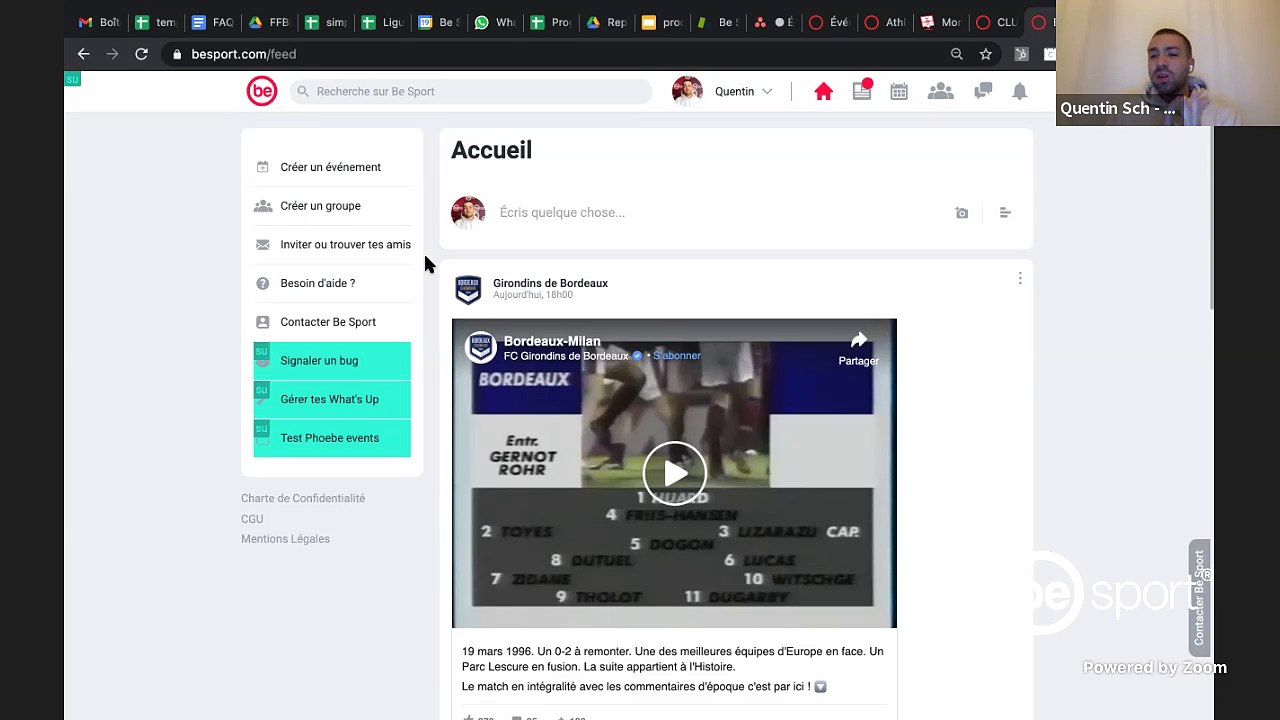The image size is (1280, 720).
Task: Open the calendar icon in header
Action: point(899,91)
